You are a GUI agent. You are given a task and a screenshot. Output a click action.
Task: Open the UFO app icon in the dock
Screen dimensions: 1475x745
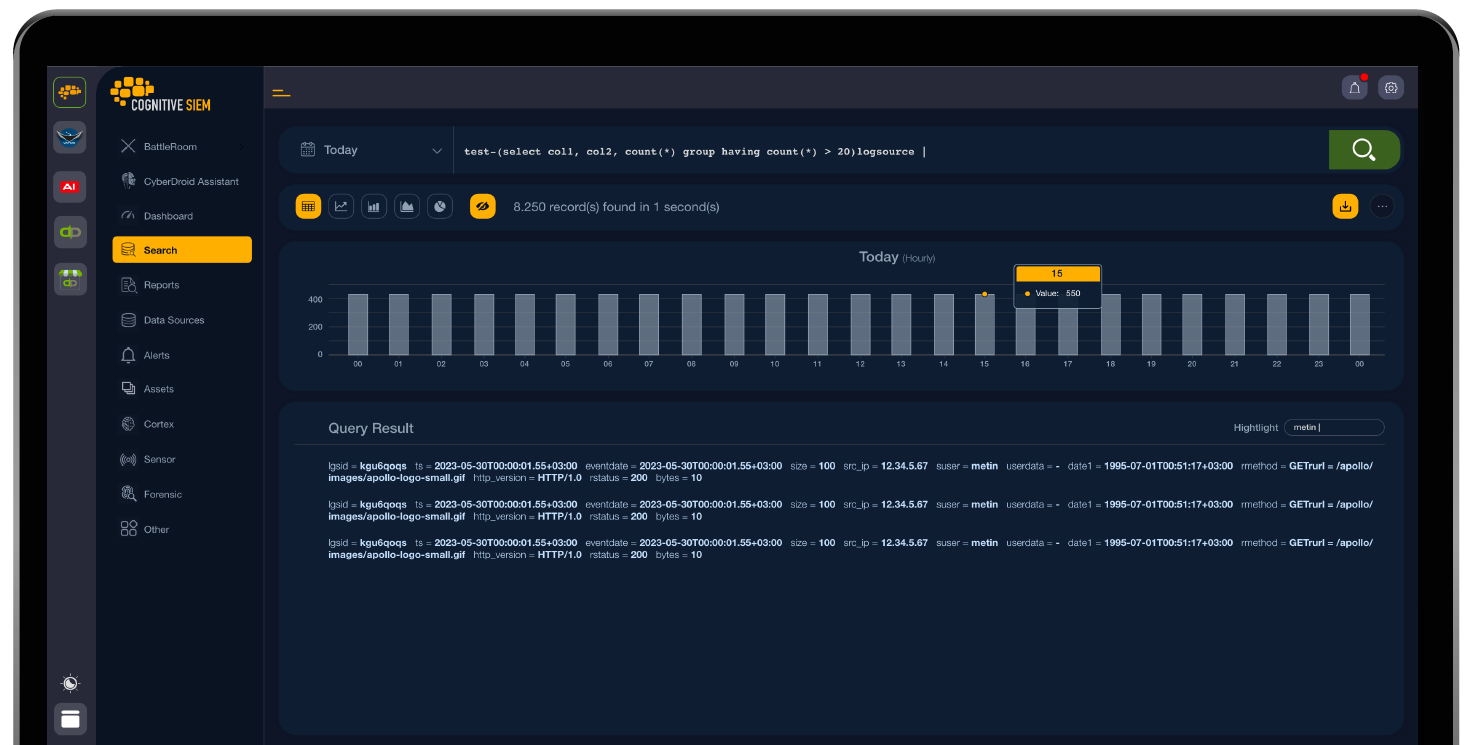(69, 137)
